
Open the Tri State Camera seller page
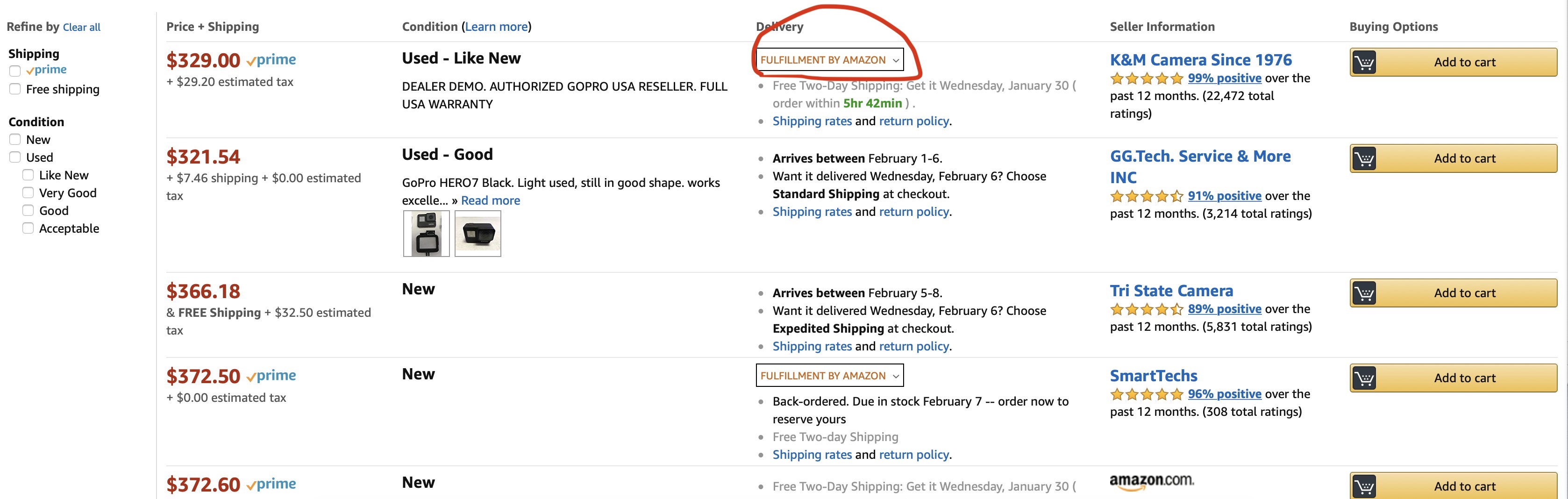(1171, 291)
